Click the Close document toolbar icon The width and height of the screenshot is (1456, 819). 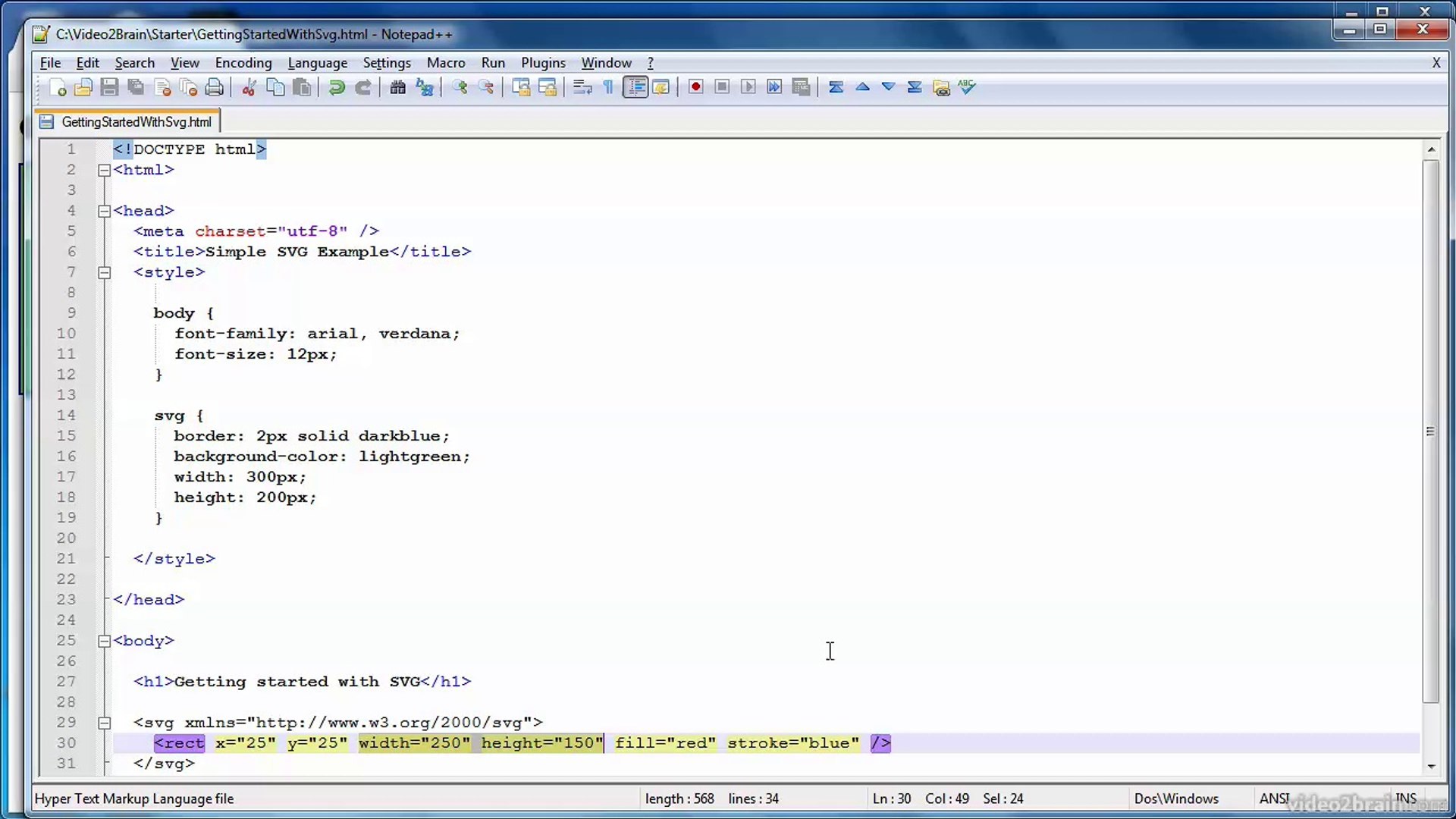162,87
